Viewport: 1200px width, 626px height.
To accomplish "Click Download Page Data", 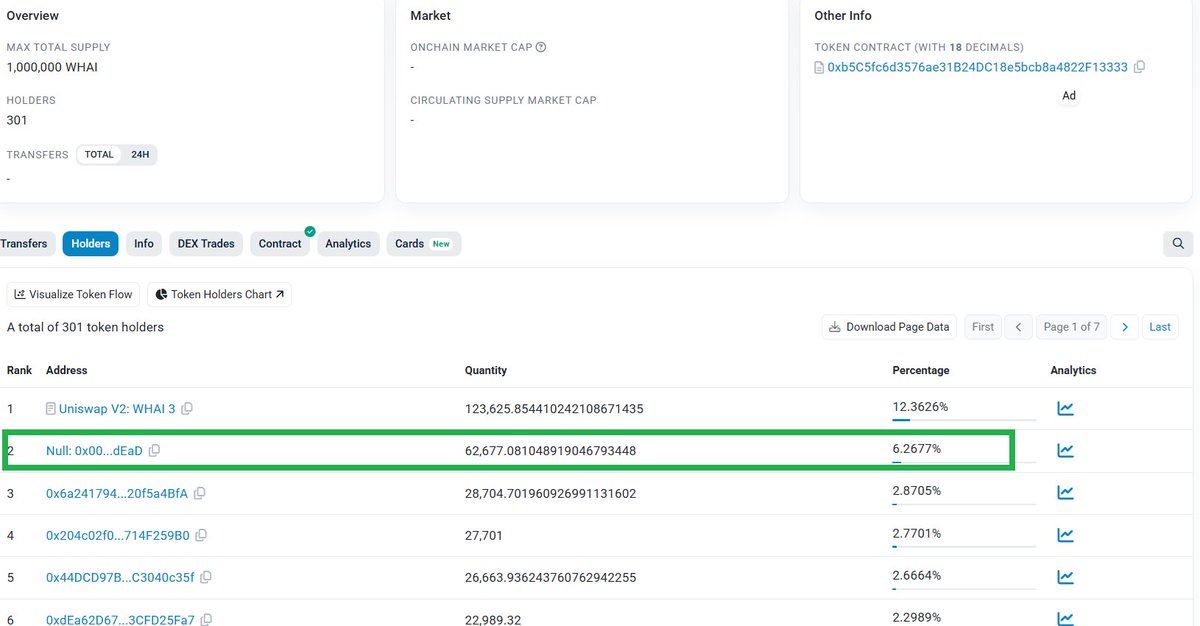I will coord(889,327).
